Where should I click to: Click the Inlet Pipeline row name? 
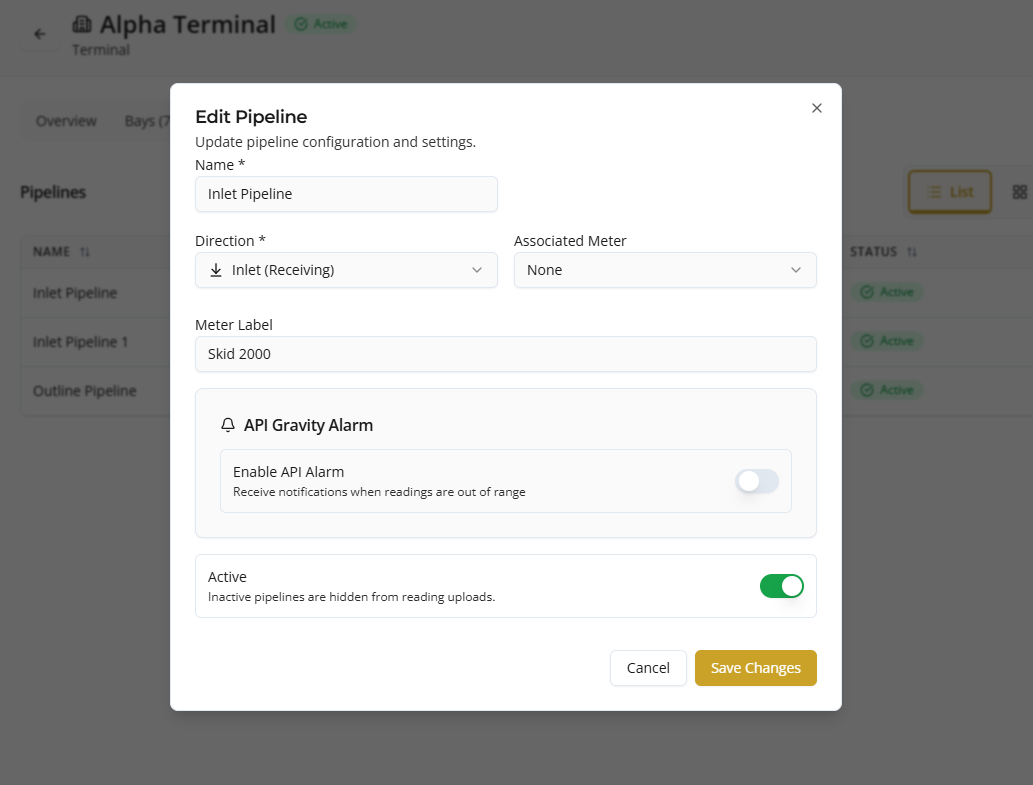75,293
